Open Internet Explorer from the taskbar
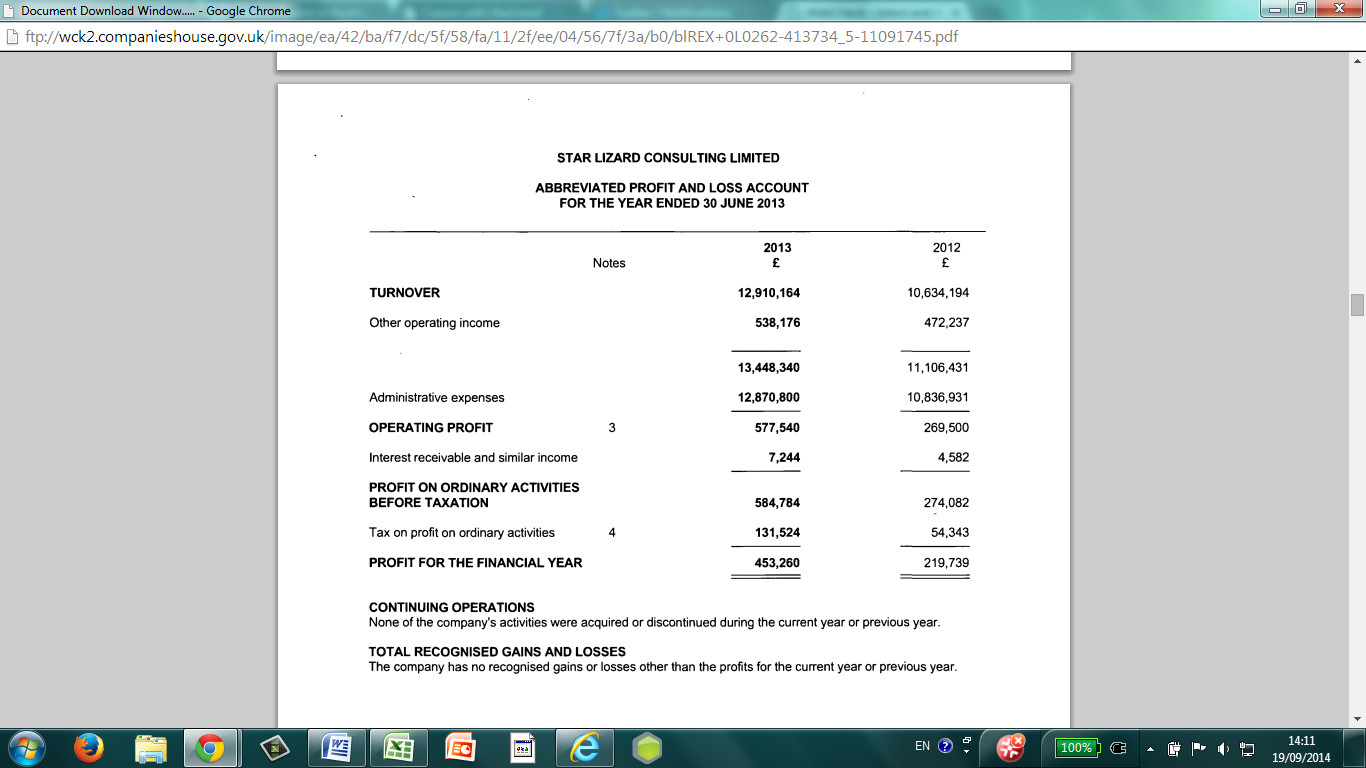Image resolution: width=1366 pixels, height=768 pixels. click(x=584, y=747)
